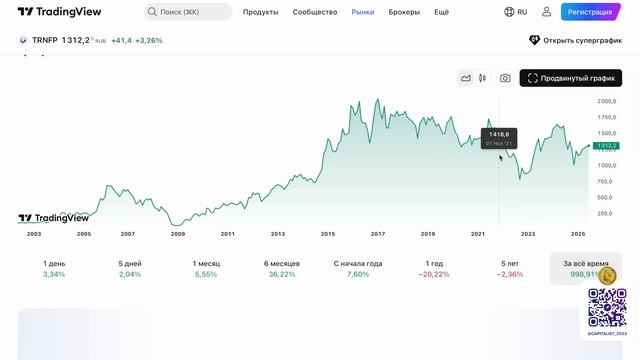Open the RU language selector
This screenshot has width=640, height=360.
pyautogui.click(x=516, y=12)
